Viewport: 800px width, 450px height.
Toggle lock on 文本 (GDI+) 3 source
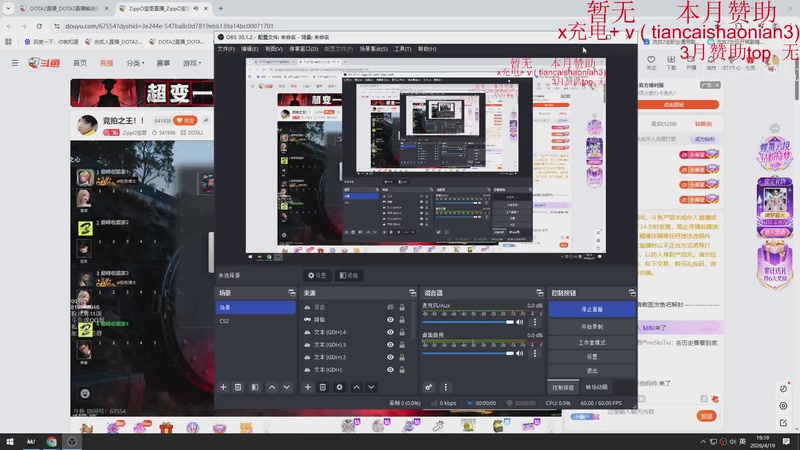coord(402,344)
